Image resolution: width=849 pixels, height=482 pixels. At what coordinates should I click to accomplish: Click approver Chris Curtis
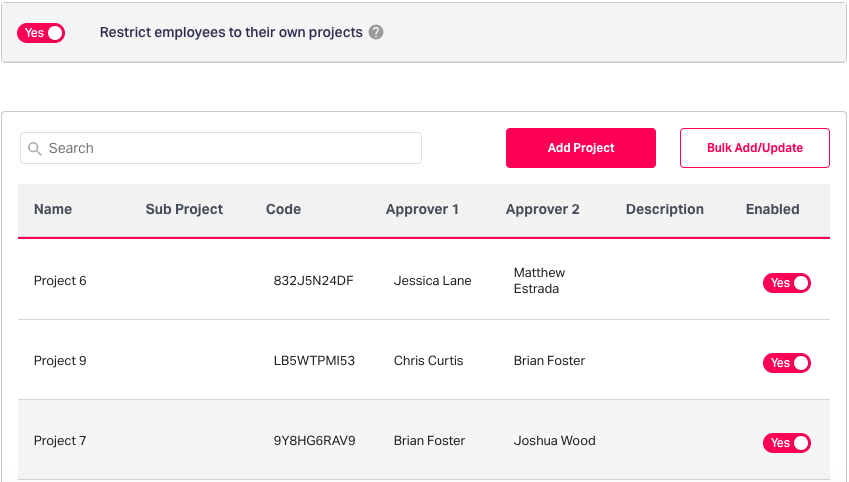tap(428, 361)
